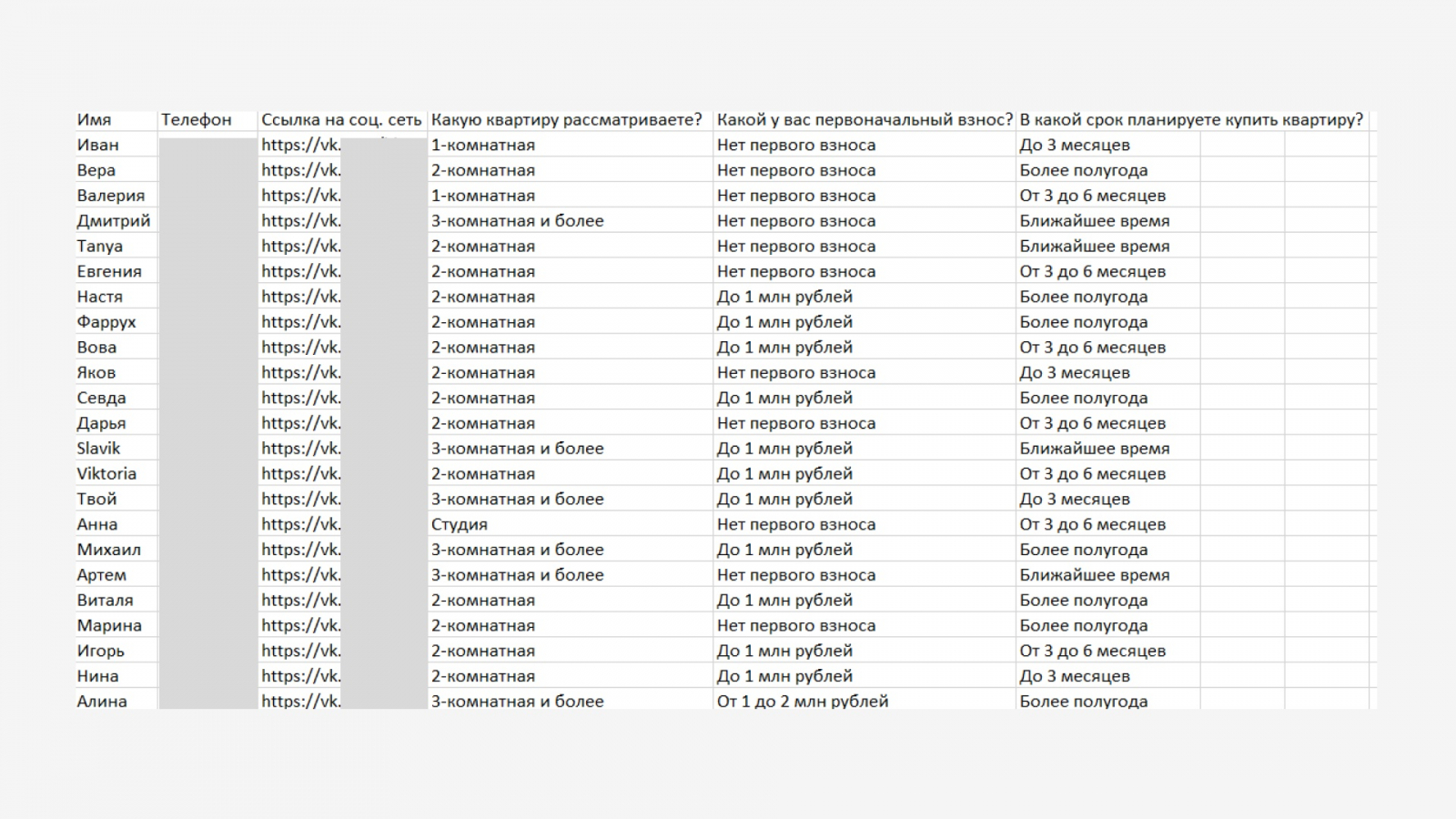Screen dimensions: 1456x819
Task: Select Нина's 'До 3 месяцев' cell
Action: [1074, 676]
